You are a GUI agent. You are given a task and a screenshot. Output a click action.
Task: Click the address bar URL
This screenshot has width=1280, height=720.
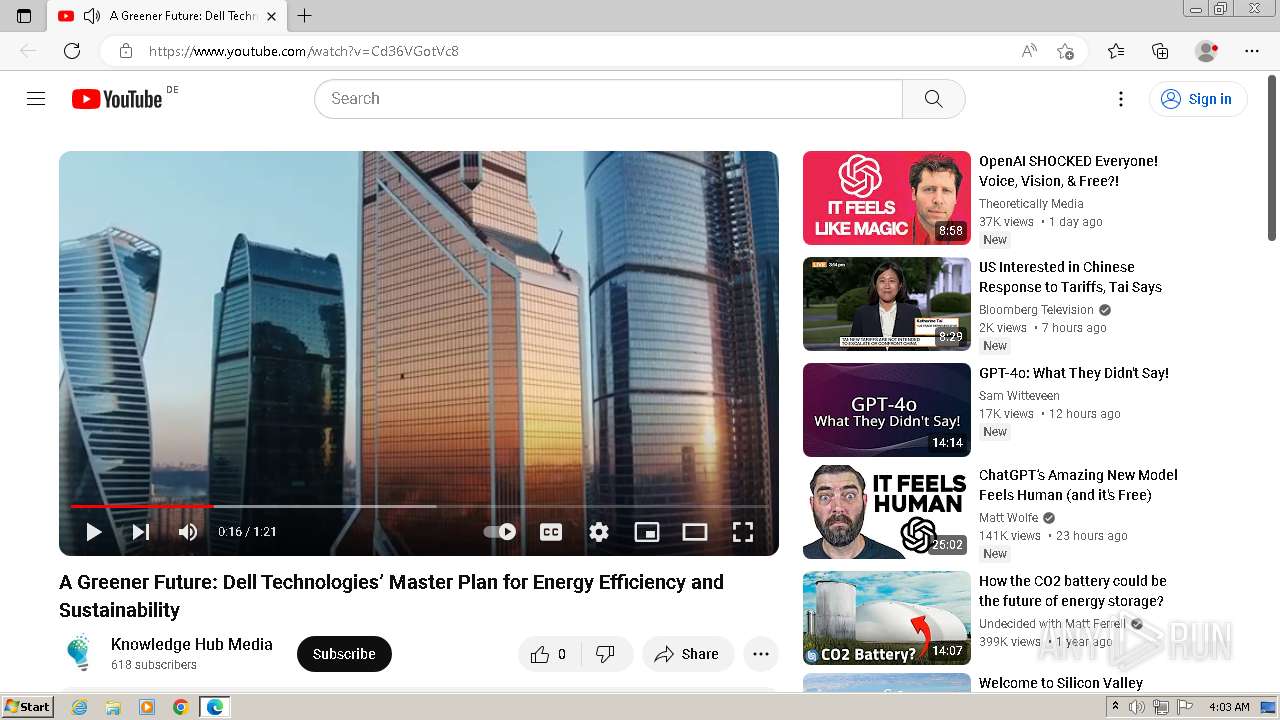[304, 51]
